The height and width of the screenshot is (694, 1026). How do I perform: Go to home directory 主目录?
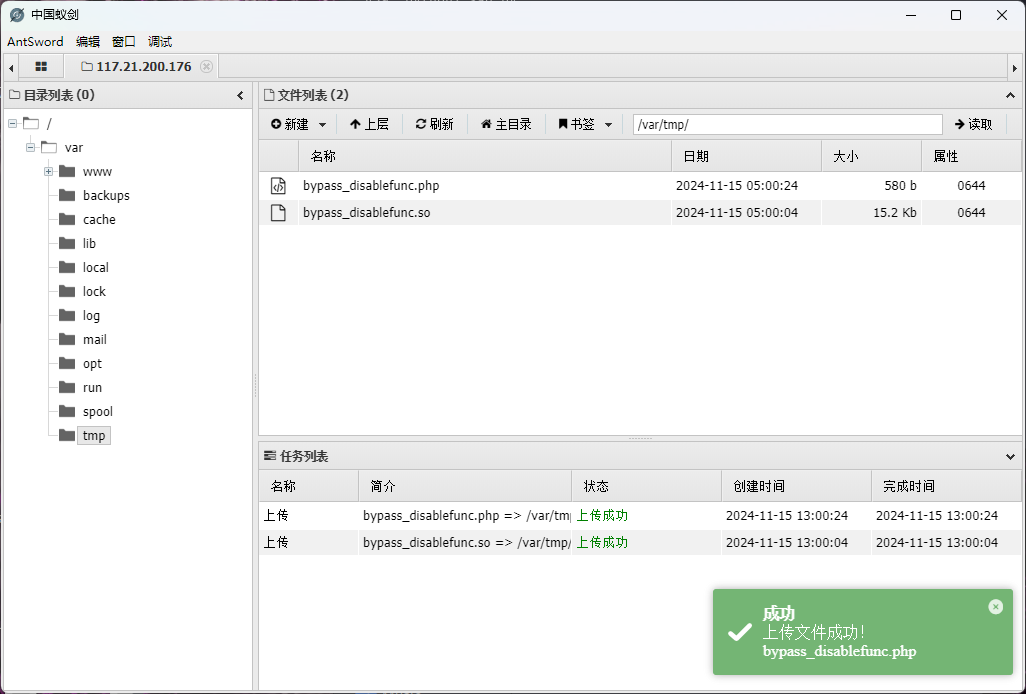coord(506,124)
